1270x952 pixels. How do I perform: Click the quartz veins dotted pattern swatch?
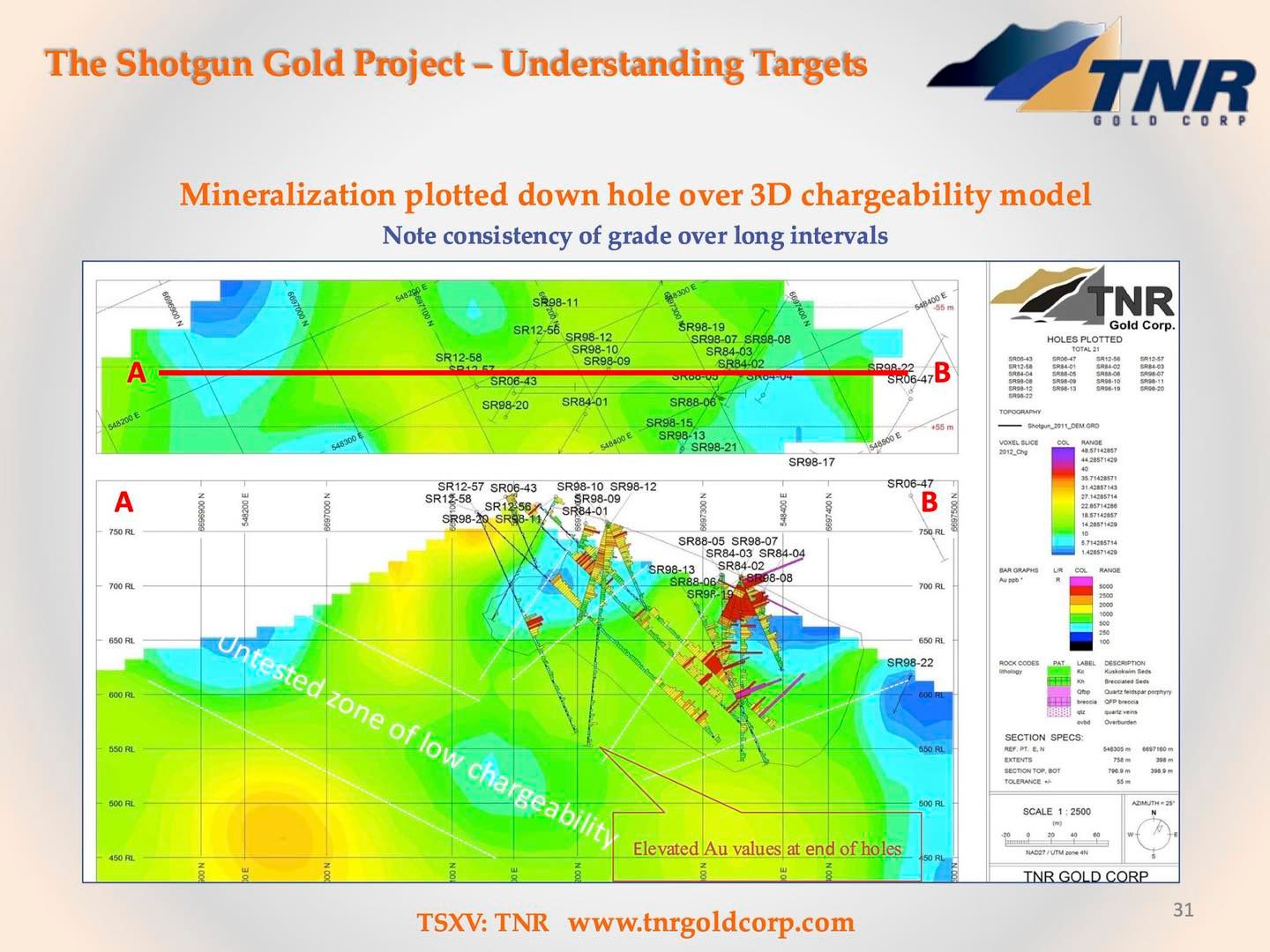pos(1057,711)
